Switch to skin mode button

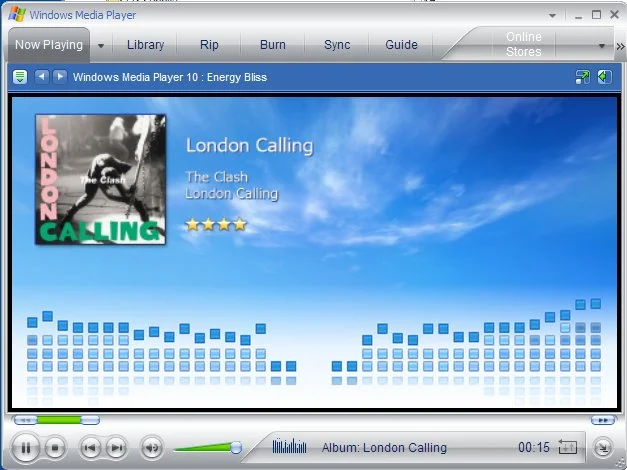603,448
